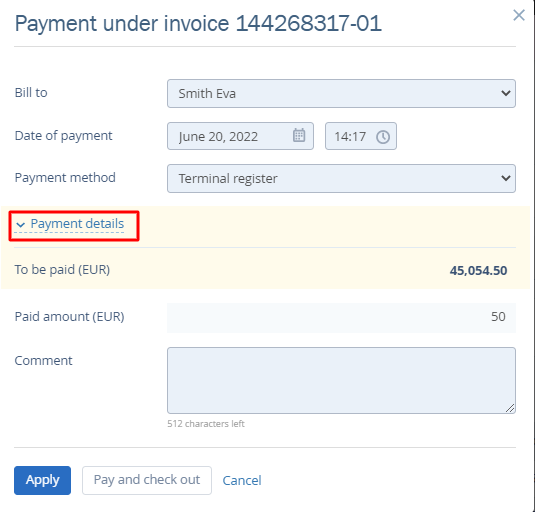Close the payment dialog with X
The image size is (535, 512).
click(x=519, y=15)
